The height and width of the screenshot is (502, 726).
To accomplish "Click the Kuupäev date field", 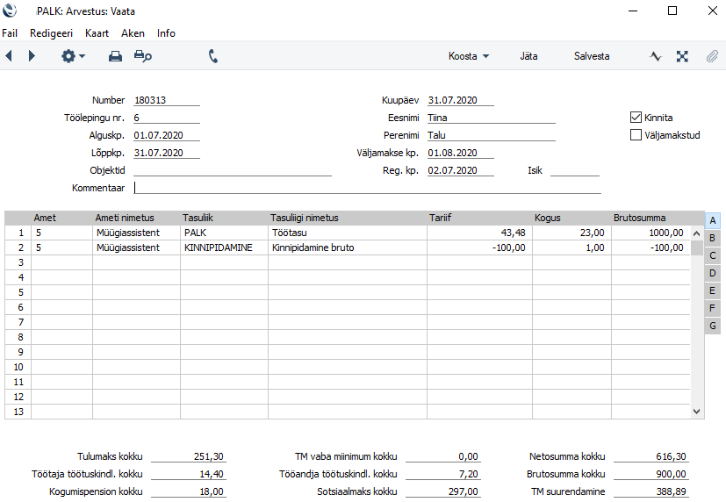I will point(461,100).
